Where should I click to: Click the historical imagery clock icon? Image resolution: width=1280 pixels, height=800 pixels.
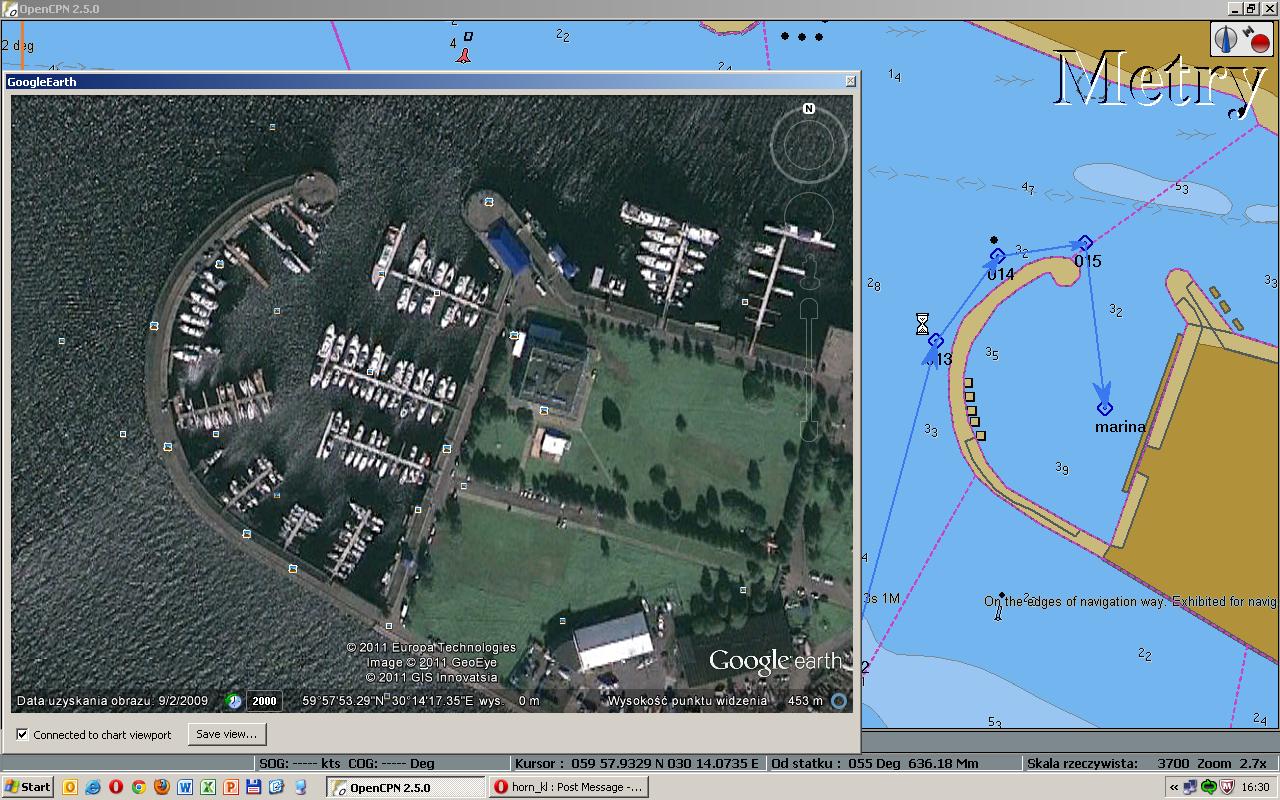[x=233, y=701]
